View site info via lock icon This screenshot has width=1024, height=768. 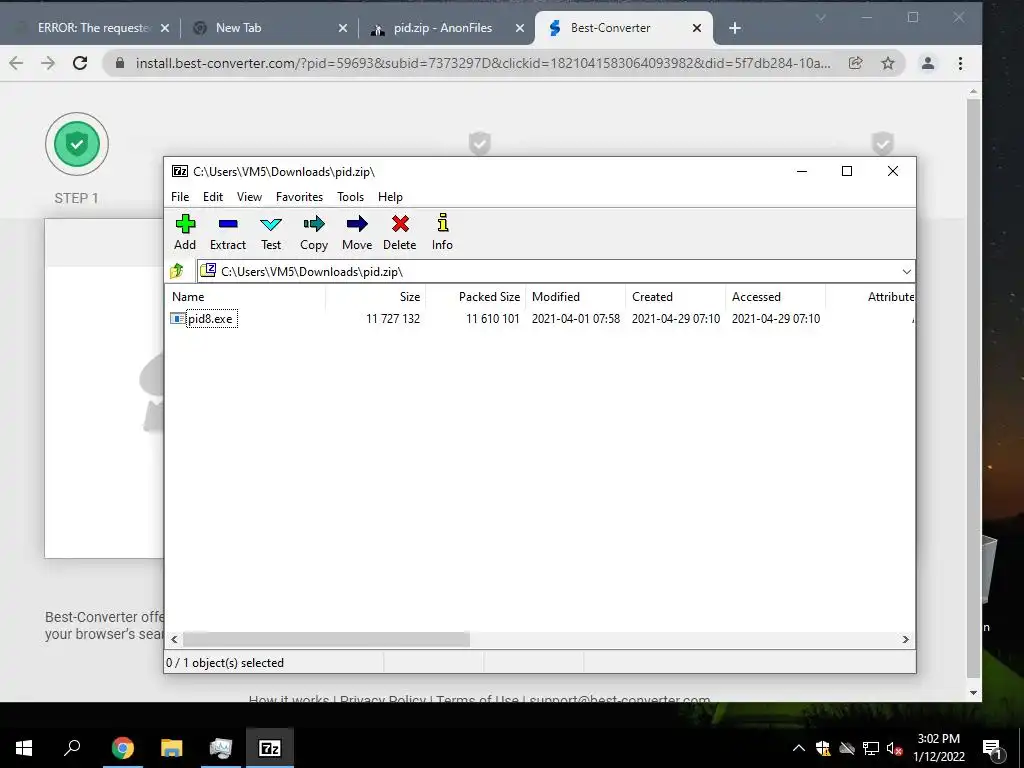click(120, 63)
